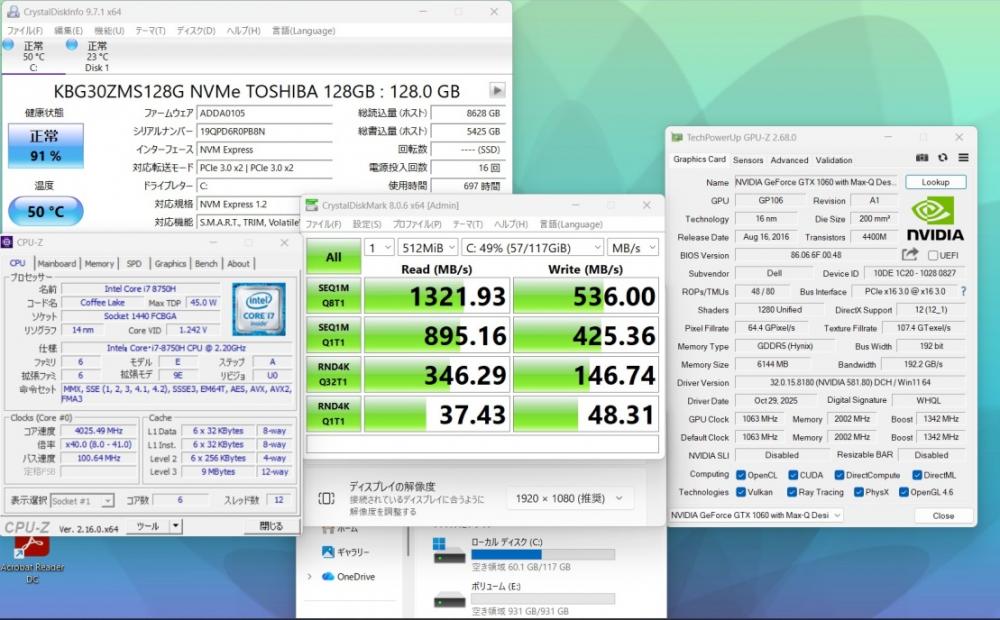Click the GPU-Z title bar app icon
This screenshot has height=620, width=1000.
point(677,137)
